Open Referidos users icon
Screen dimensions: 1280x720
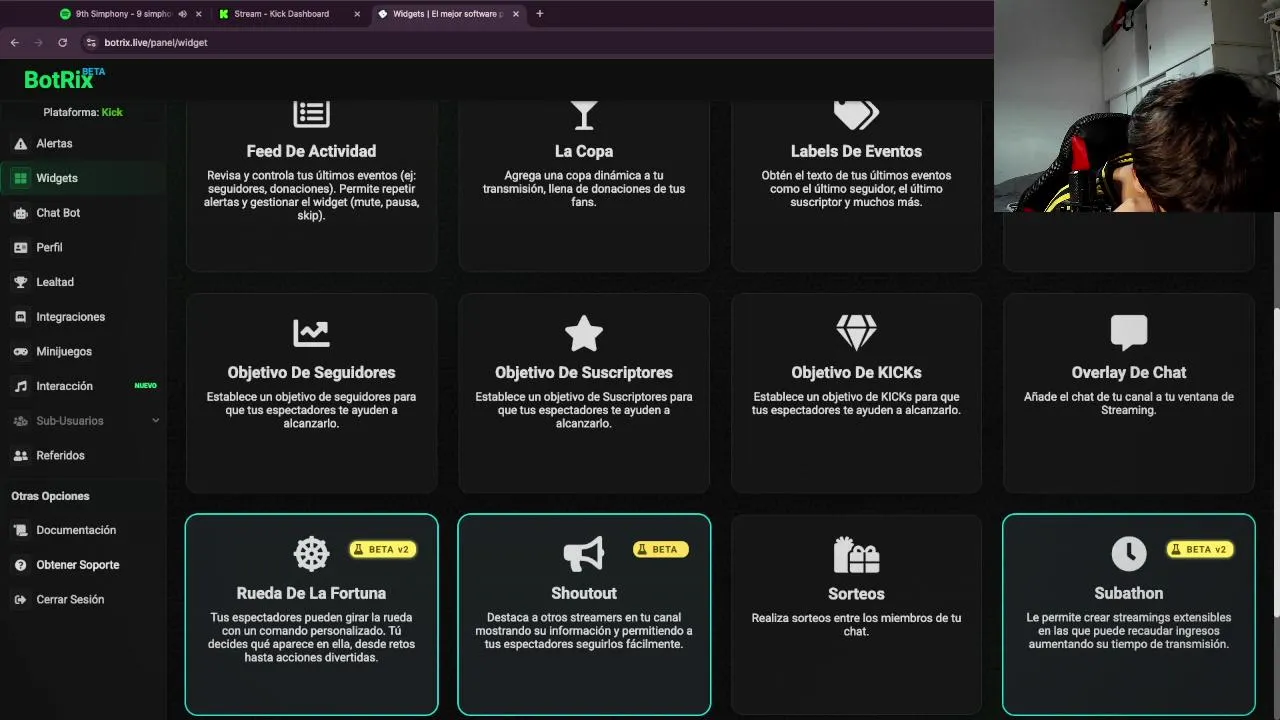tap(20, 455)
